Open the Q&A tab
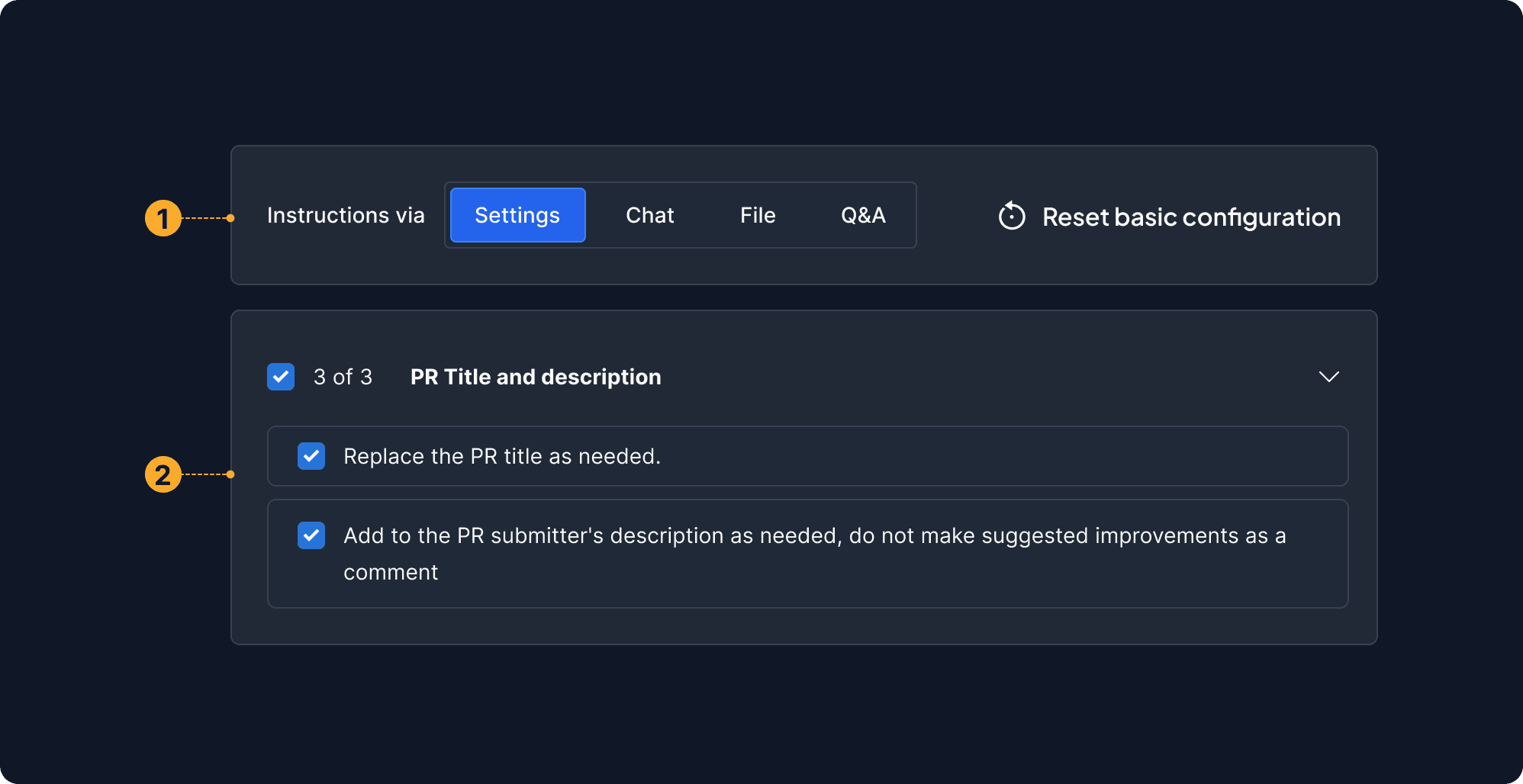 [863, 215]
